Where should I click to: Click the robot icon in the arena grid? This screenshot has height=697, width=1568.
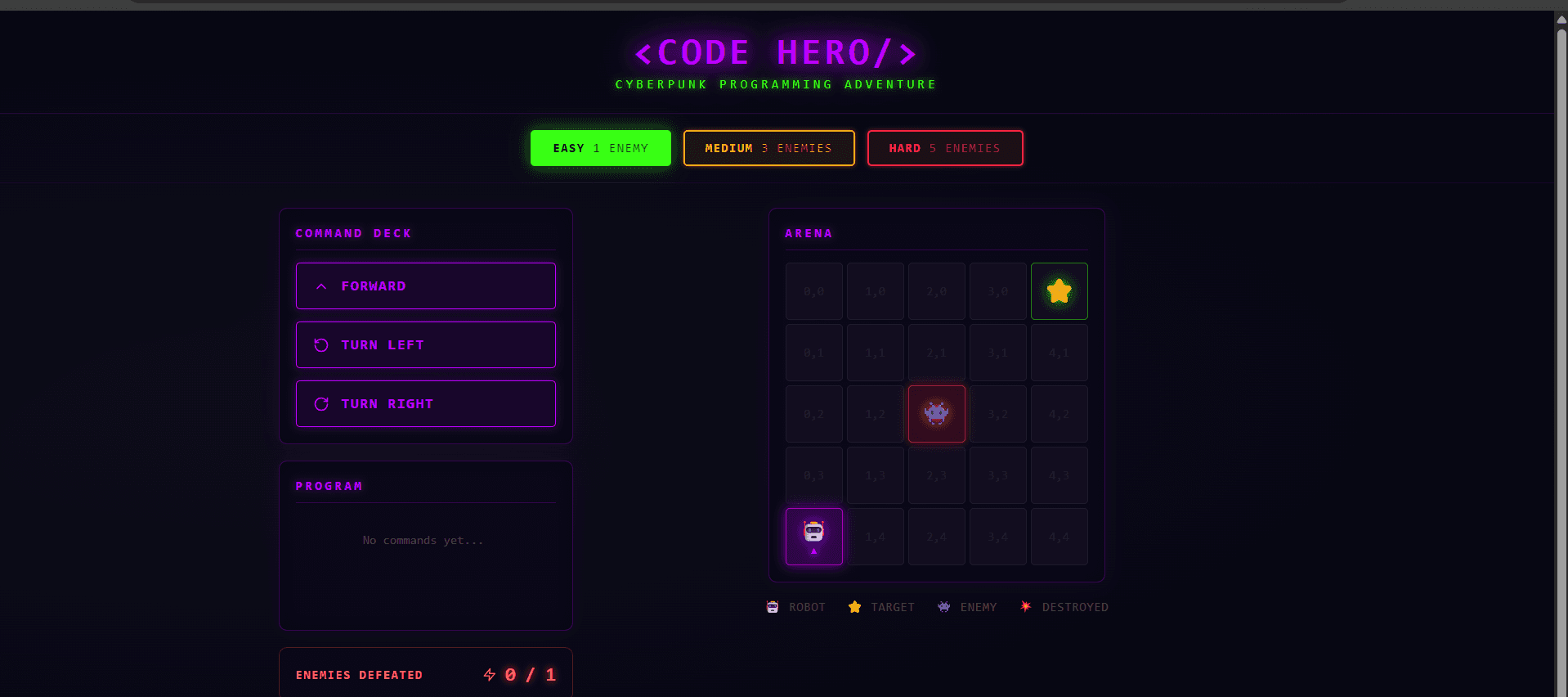[x=813, y=532]
